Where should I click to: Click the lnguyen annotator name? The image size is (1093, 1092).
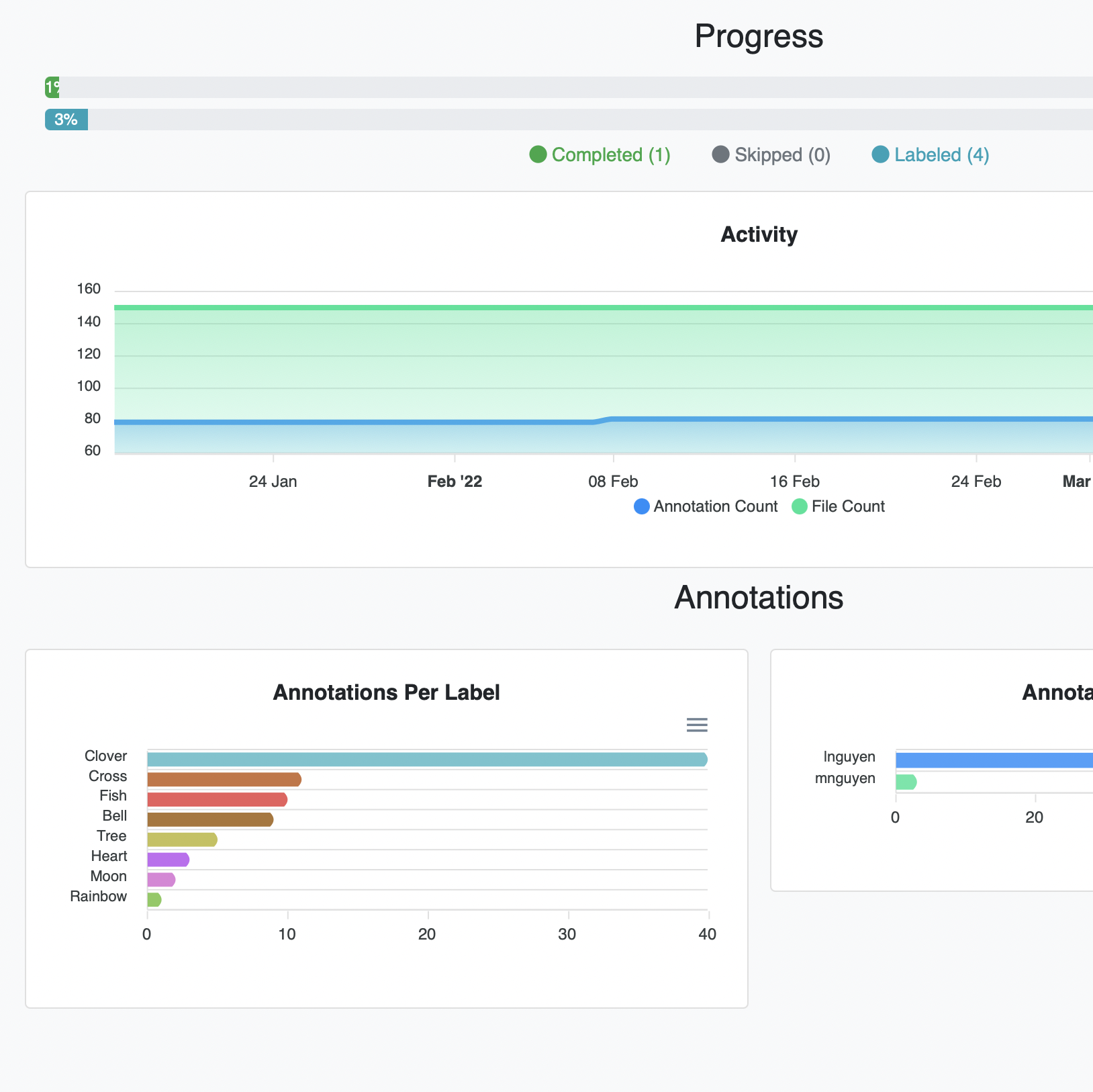[849, 757]
